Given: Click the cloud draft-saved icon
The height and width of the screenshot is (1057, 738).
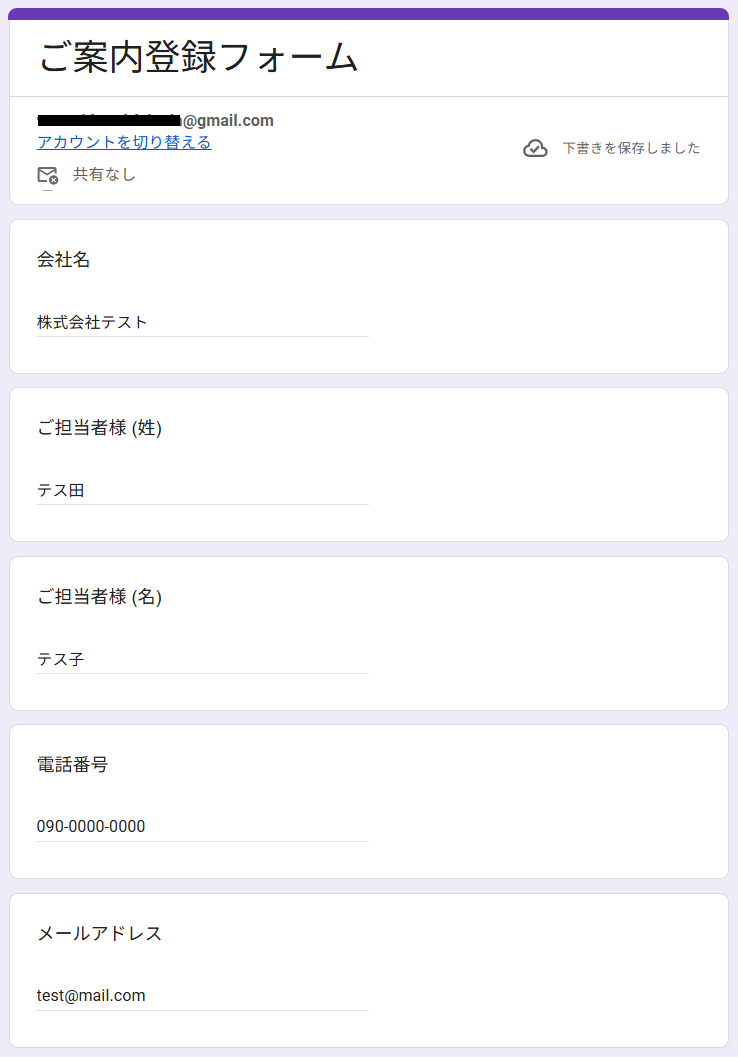Looking at the screenshot, I should pyautogui.click(x=535, y=149).
